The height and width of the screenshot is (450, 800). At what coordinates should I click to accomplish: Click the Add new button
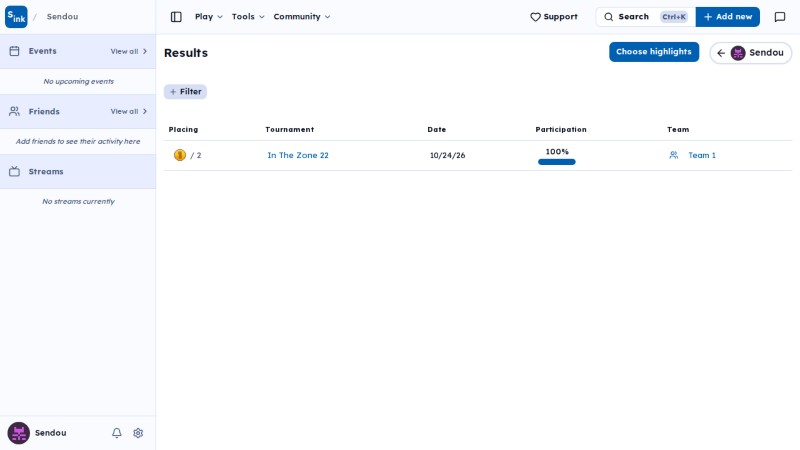[728, 17]
